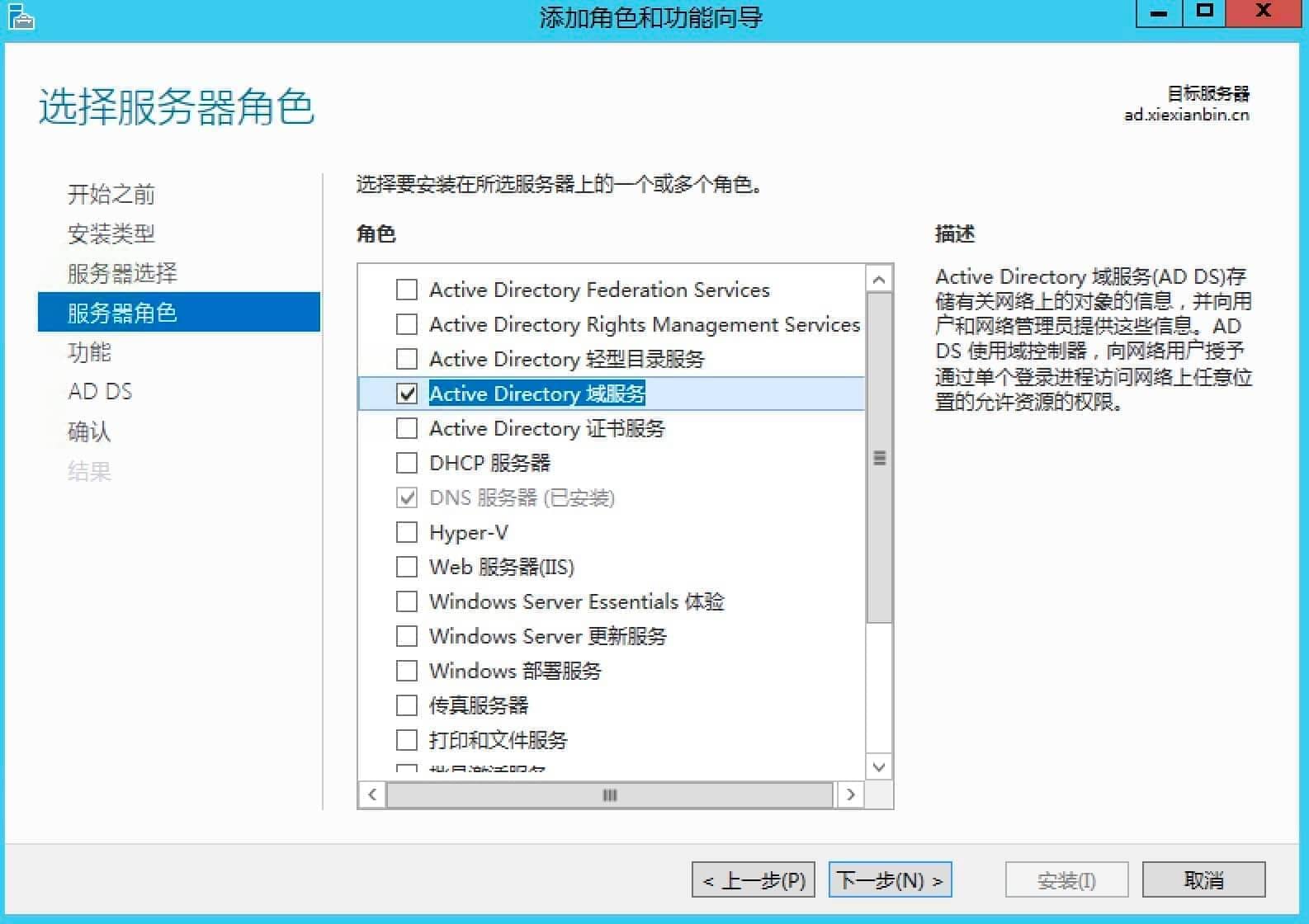Check Active Directory Federation Services
1309x924 pixels.
pos(407,290)
